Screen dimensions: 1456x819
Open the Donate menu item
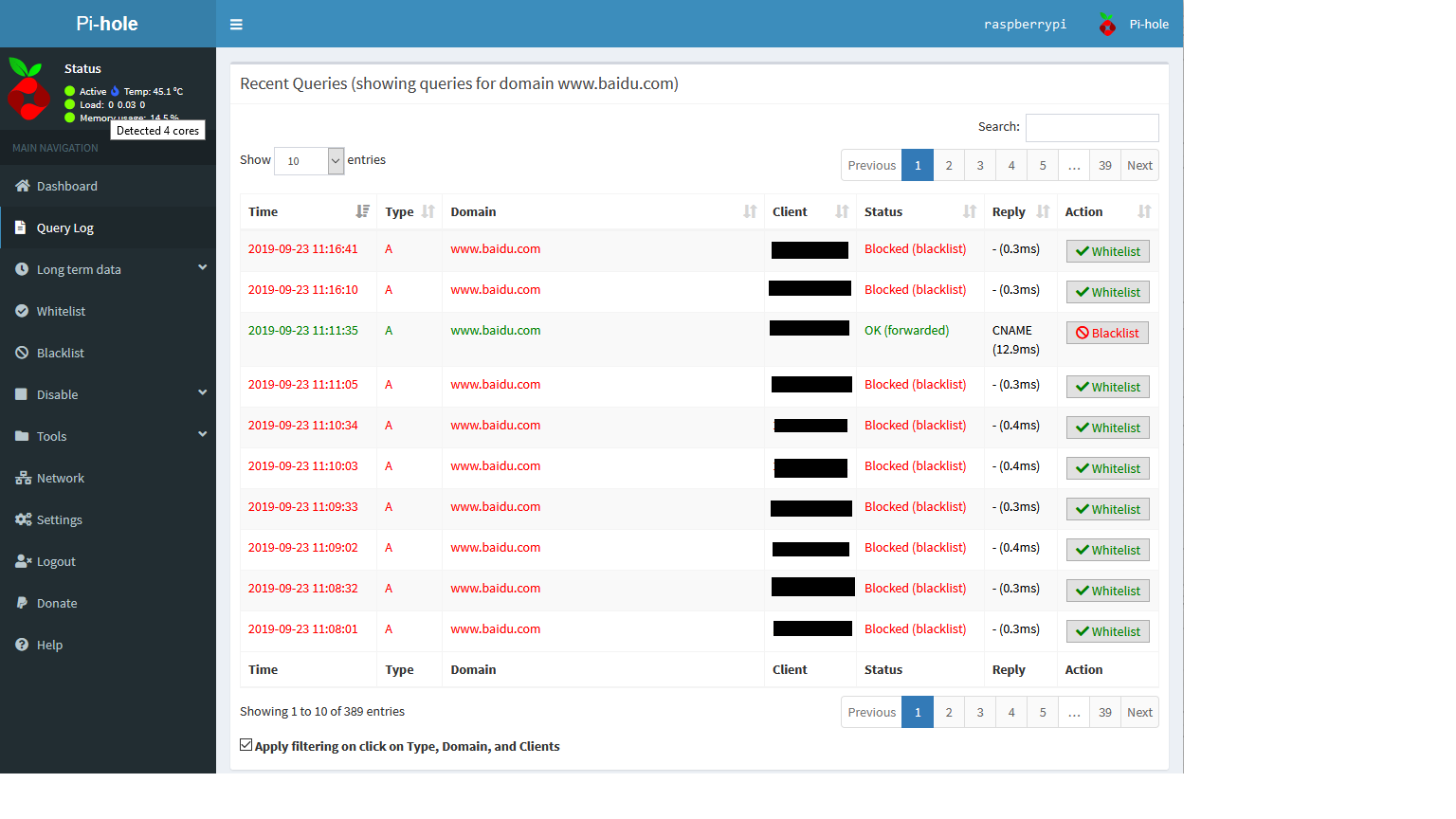pyautogui.click(x=108, y=603)
